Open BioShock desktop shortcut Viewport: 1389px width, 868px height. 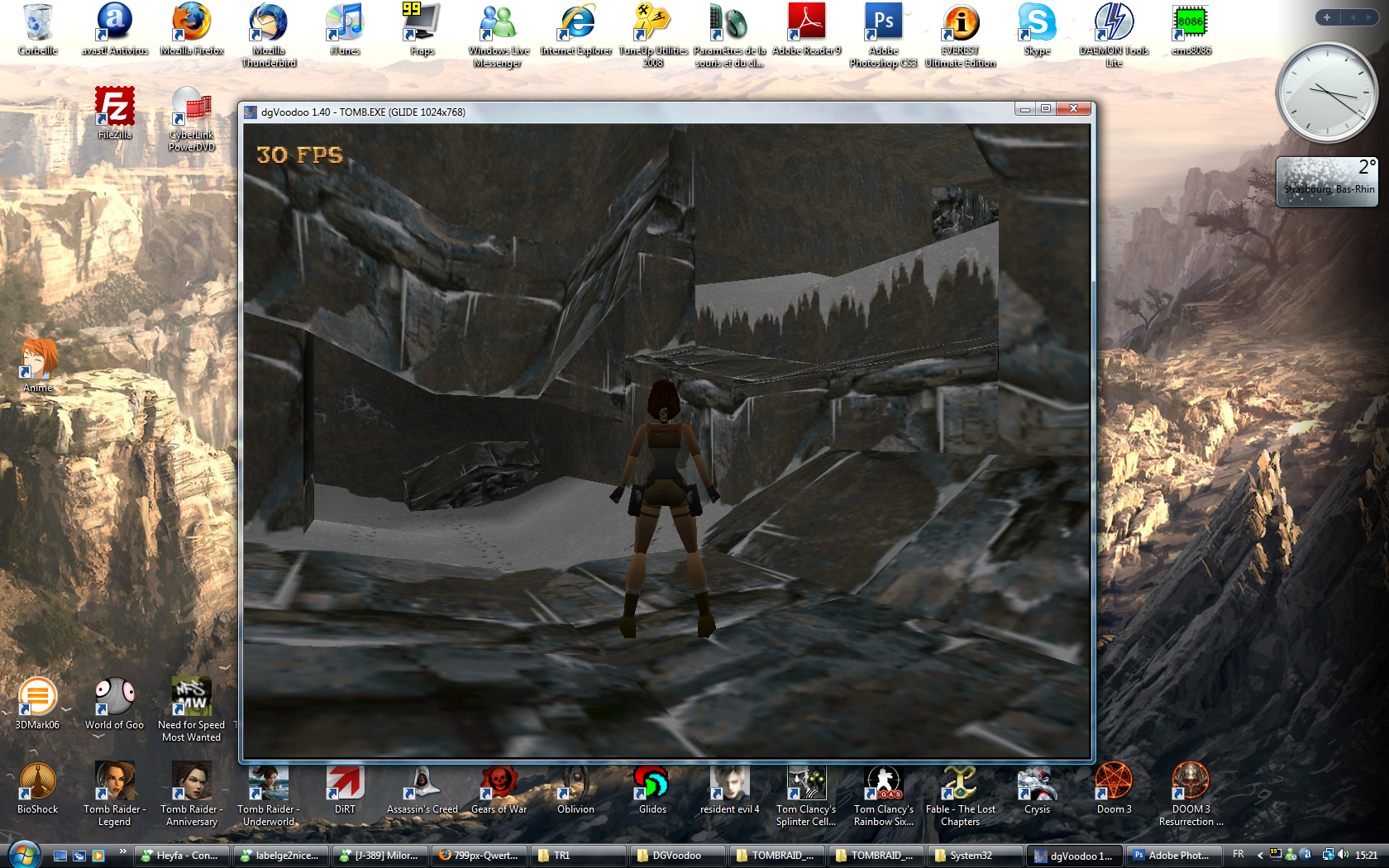[38, 788]
